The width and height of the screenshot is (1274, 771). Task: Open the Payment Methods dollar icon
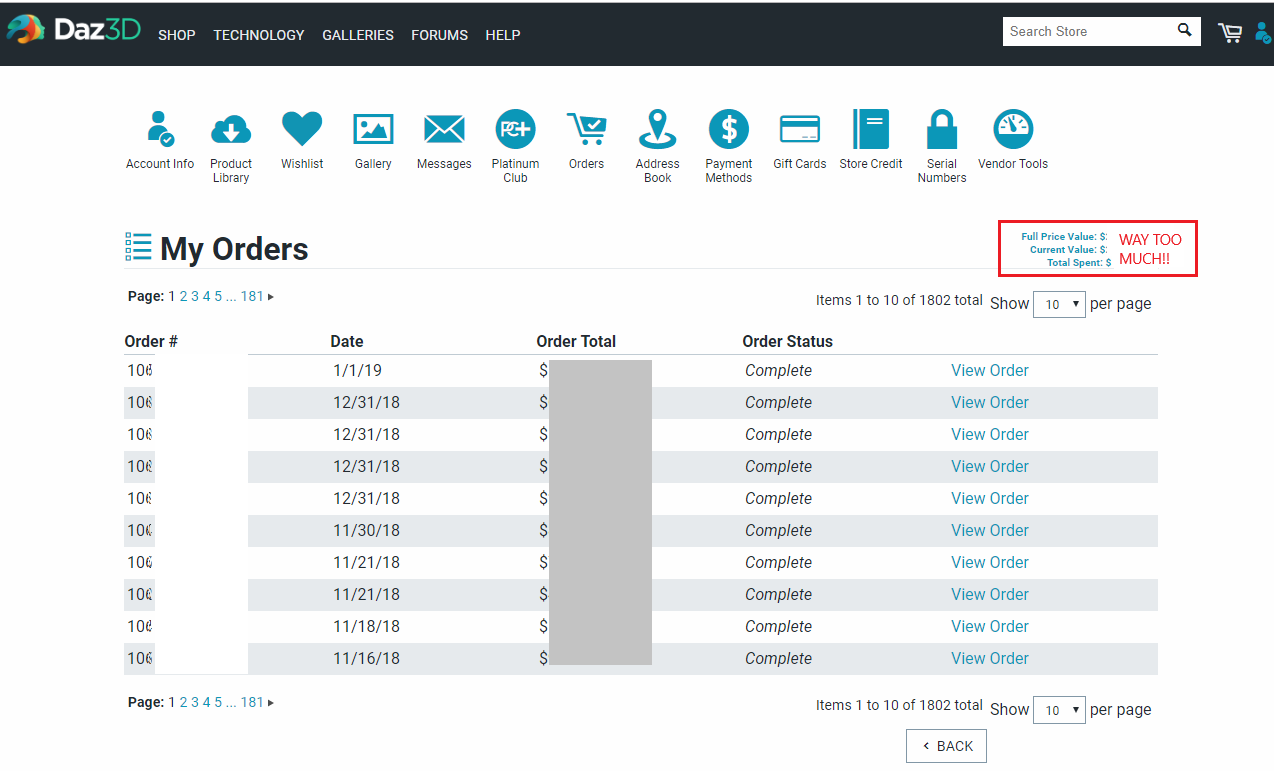pyautogui.click(x=729, y=129)
